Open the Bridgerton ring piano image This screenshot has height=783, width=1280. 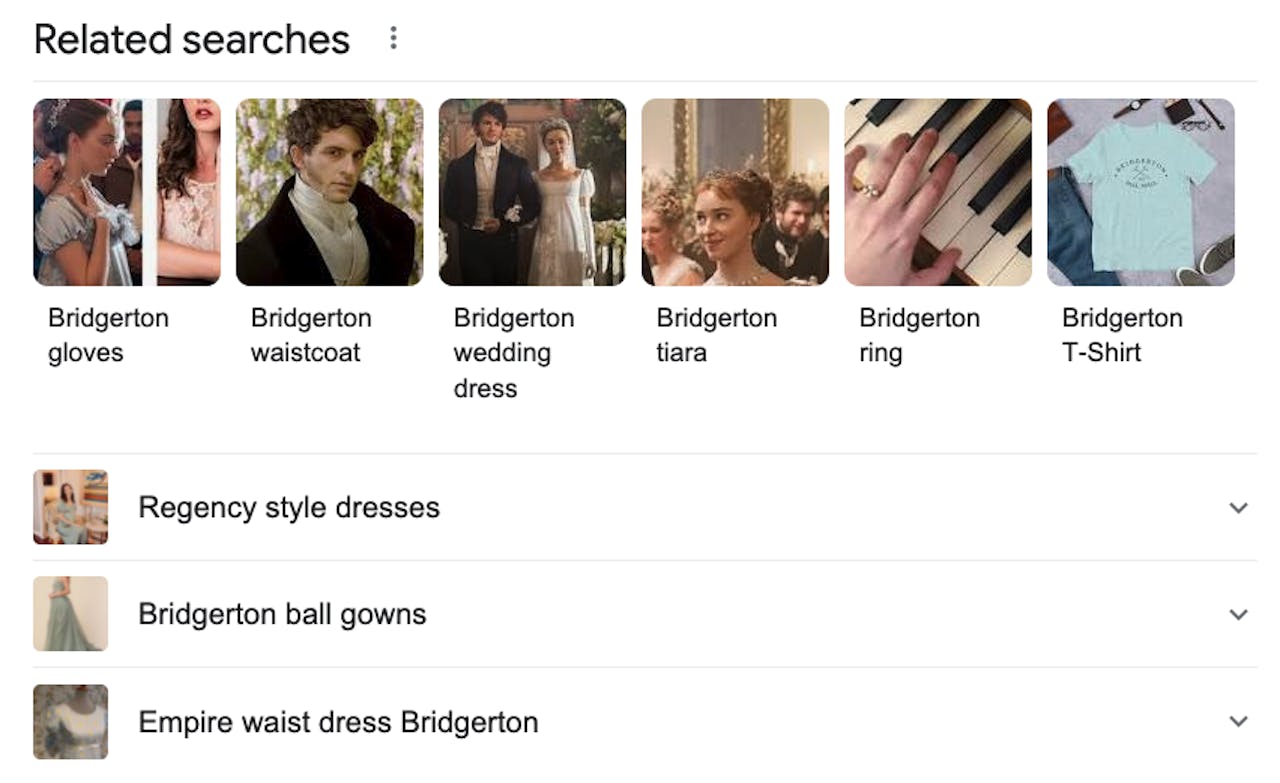(938, 192)
